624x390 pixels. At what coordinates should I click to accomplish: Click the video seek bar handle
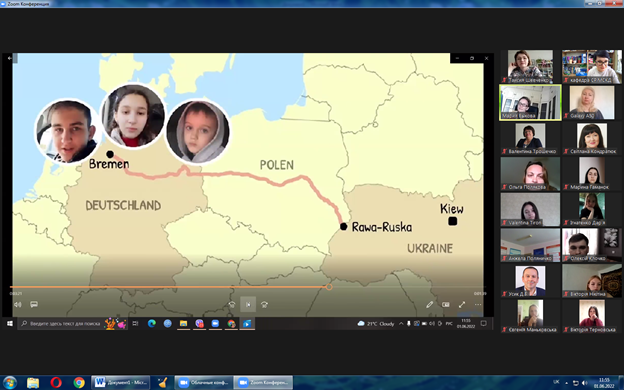point(329,287)
